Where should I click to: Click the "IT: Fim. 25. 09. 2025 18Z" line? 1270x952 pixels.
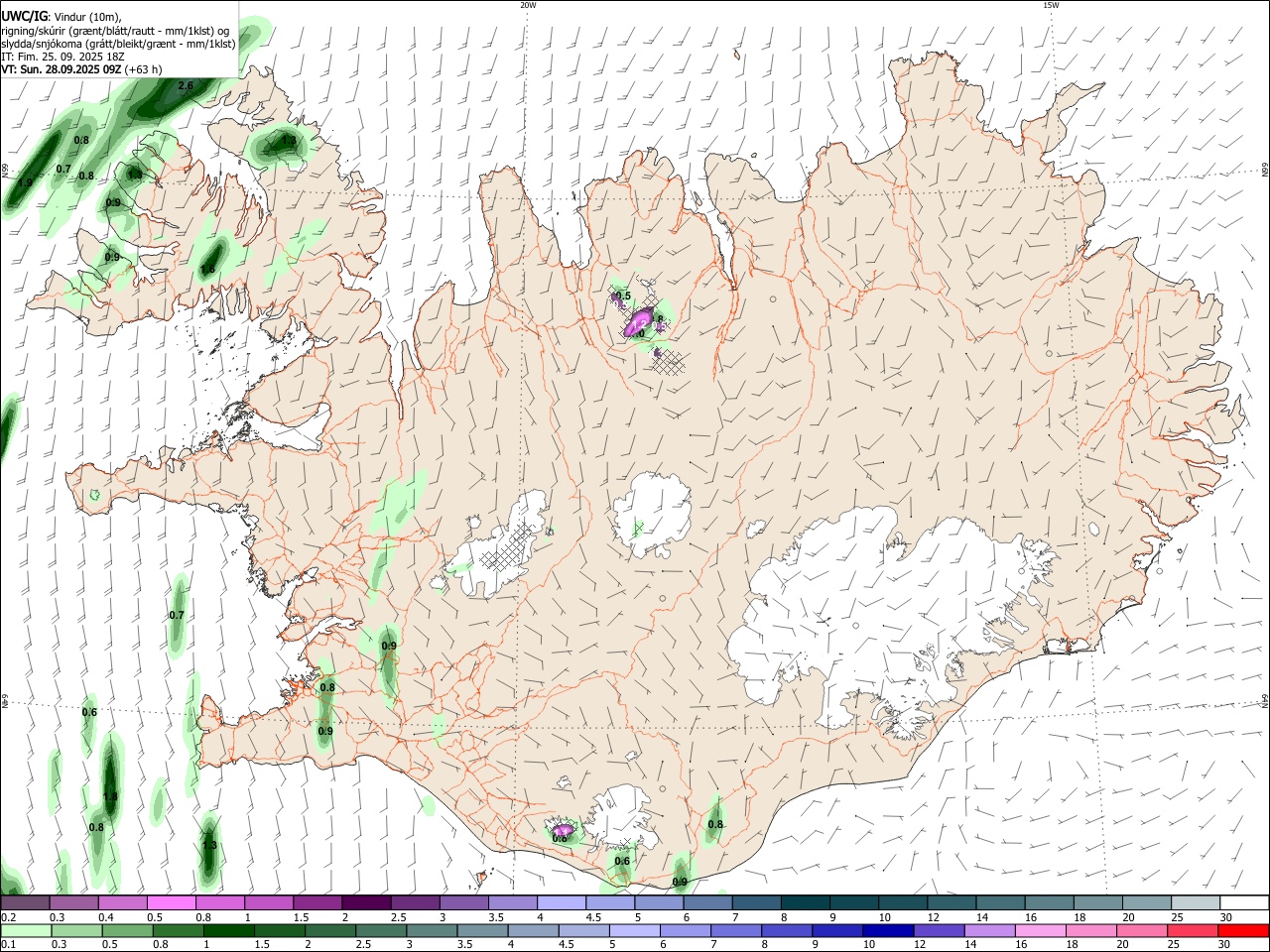coord(63,57)
